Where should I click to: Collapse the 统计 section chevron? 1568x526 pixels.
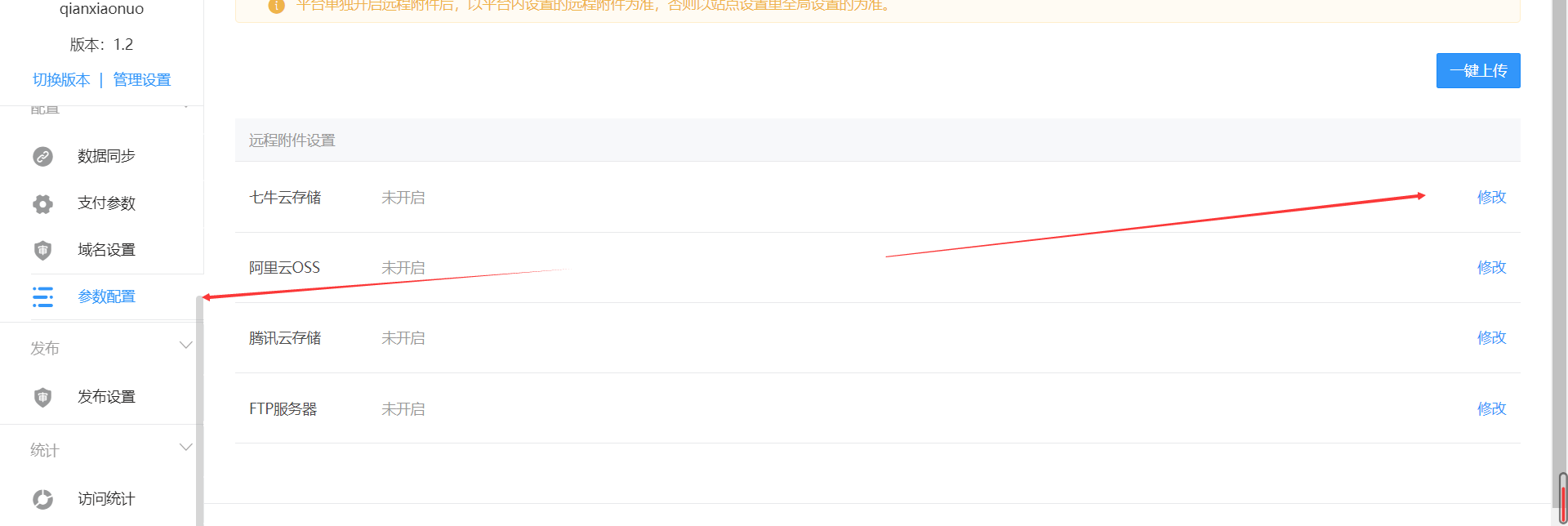[185, 448]
